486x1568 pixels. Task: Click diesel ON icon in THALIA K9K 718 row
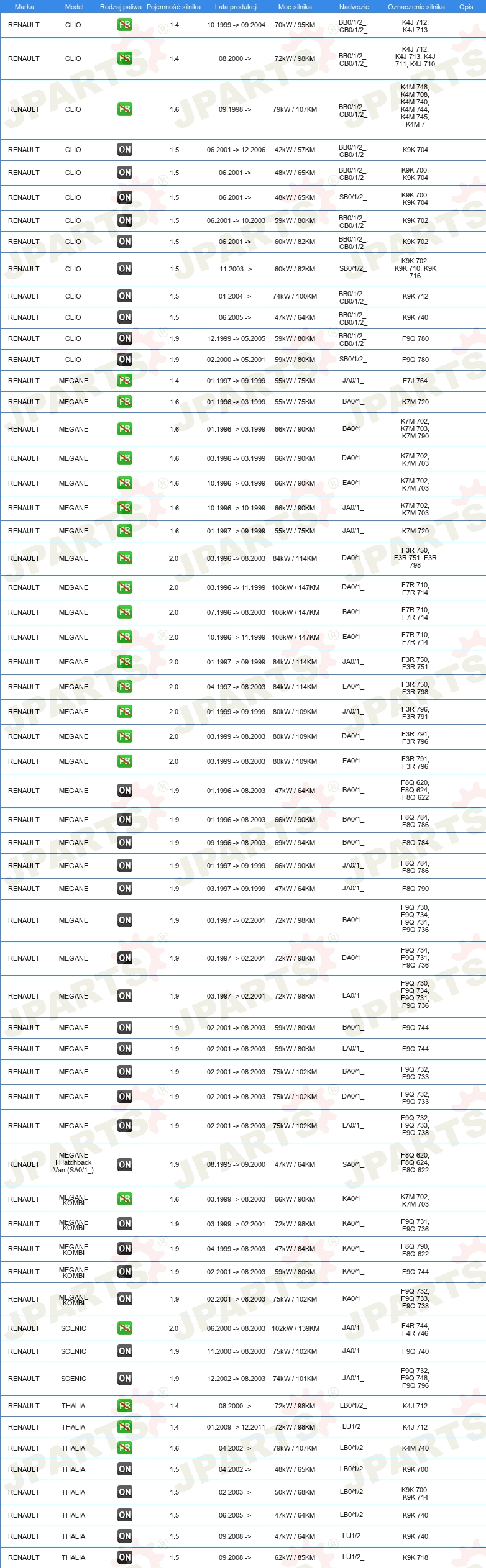pyautogui.click(x=124, y=1557)
